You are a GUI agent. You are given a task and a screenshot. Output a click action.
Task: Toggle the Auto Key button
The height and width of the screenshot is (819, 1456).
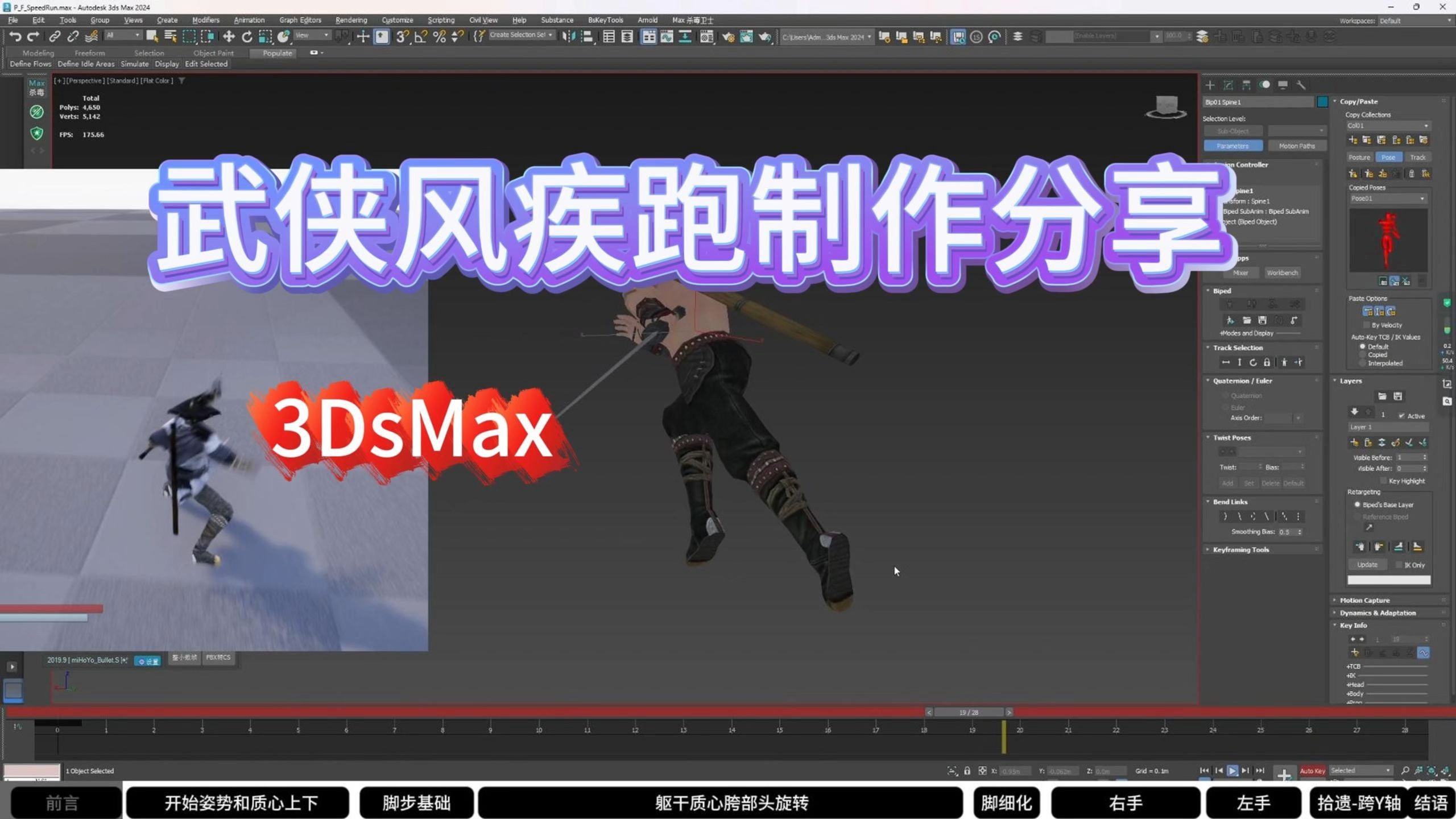coord(1313,771)
